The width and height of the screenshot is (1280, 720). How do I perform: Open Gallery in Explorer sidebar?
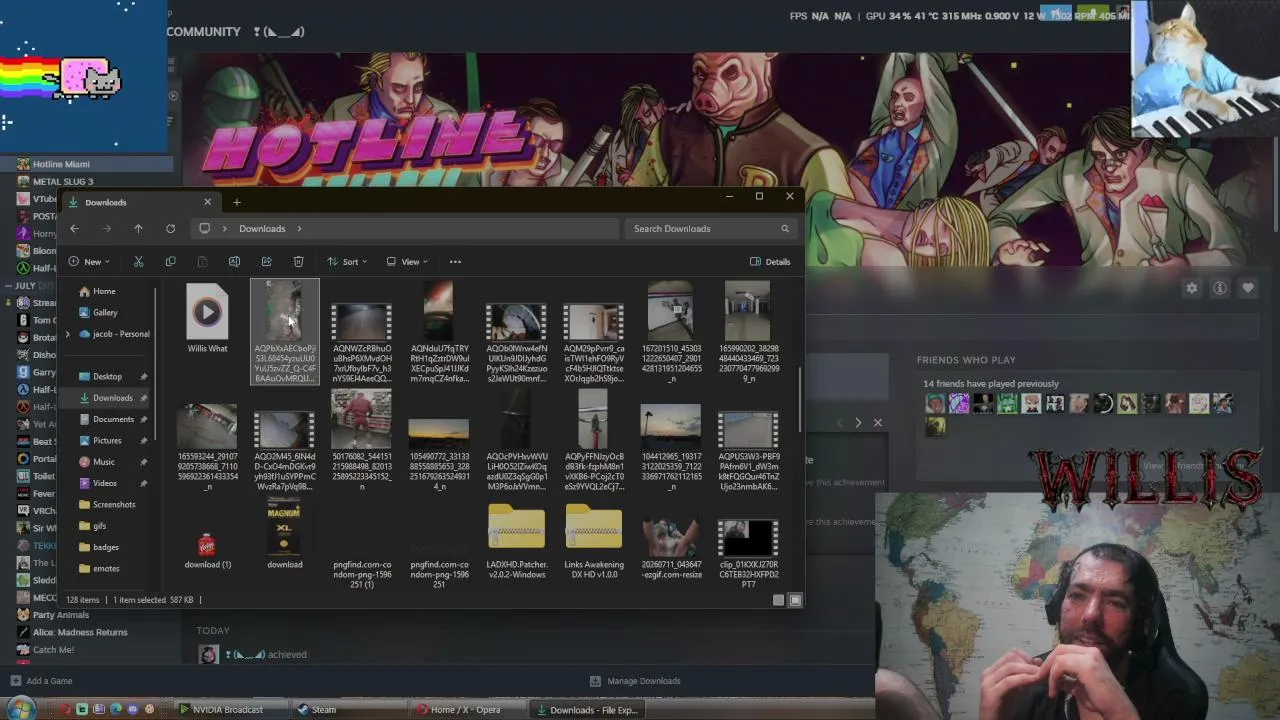105,313
